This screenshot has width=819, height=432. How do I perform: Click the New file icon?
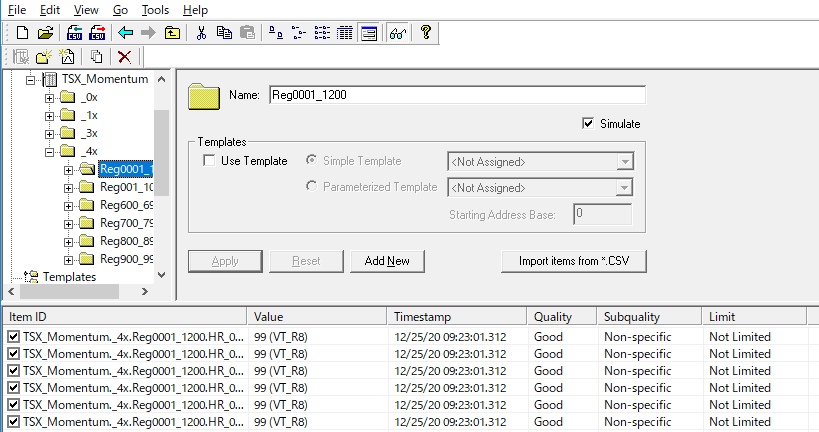coord(22,33)
